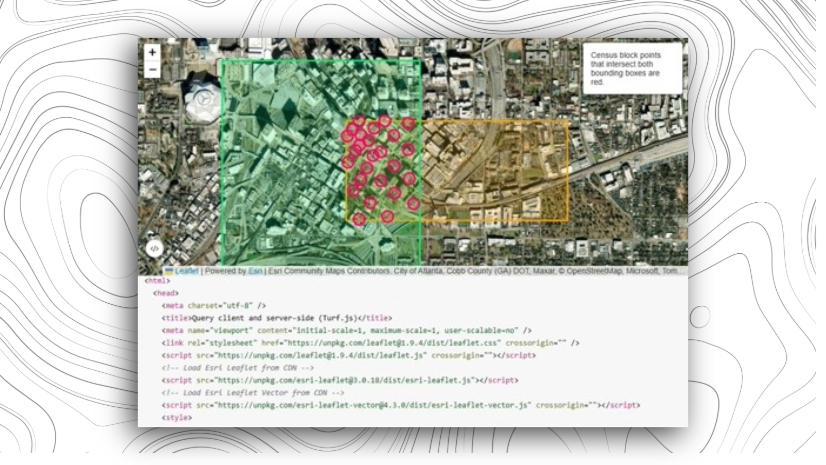This screenshot has width=826, height=465.
Task: Click the script line loading esri-leaflet-vector.js
Action: pyautogui.click(x=401, y=405)
